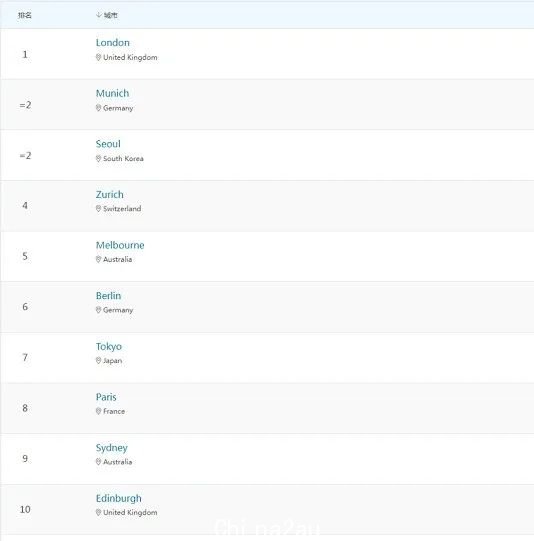This screenshot has width=534, height=541.
Task: Click the ranking column header
Action: (x=25, y=15)
